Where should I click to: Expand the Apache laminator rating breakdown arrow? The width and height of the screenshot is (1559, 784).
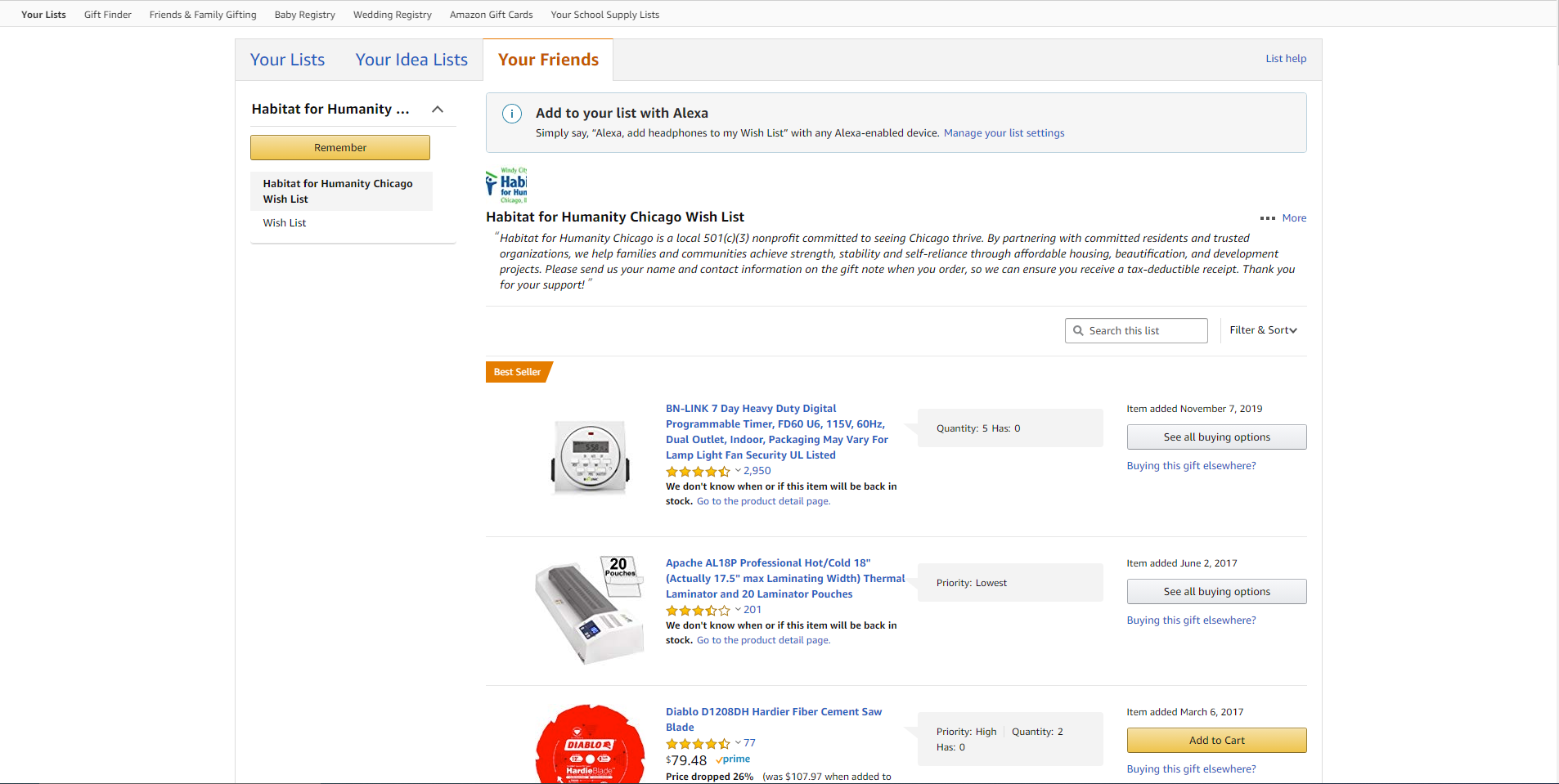point(738,610)
